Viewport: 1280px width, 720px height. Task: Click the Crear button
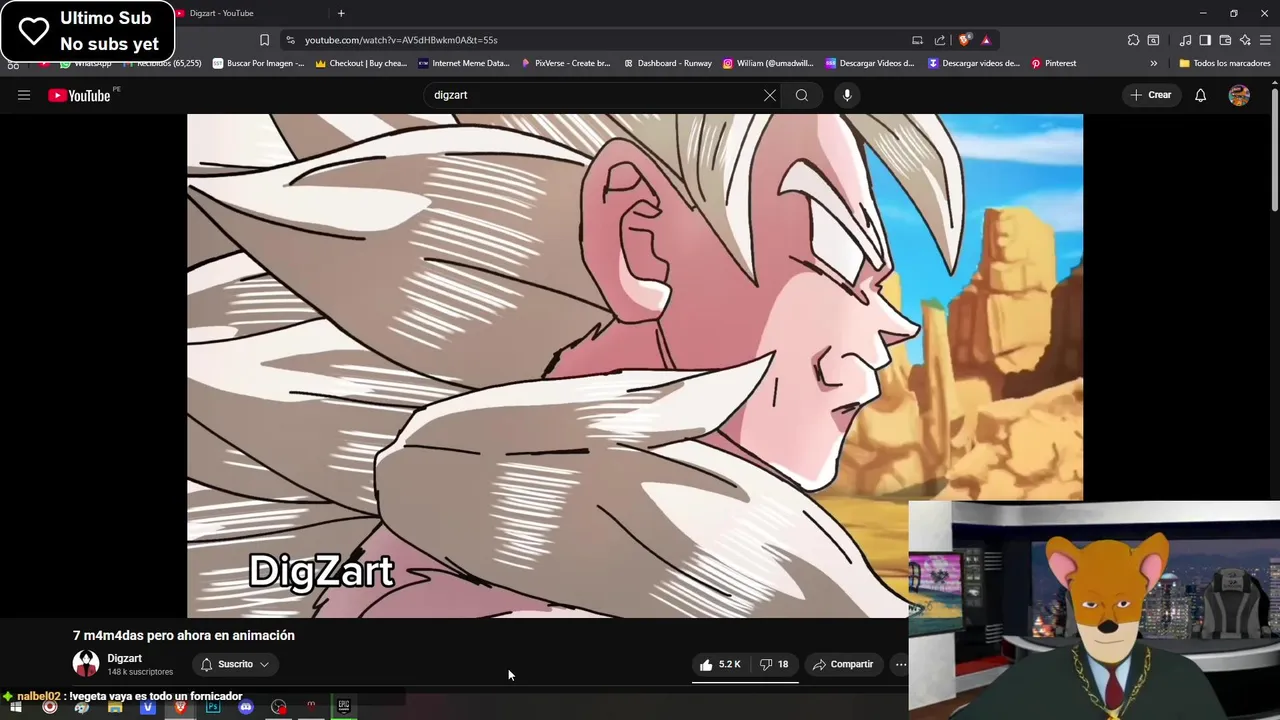pos(1150,95)
